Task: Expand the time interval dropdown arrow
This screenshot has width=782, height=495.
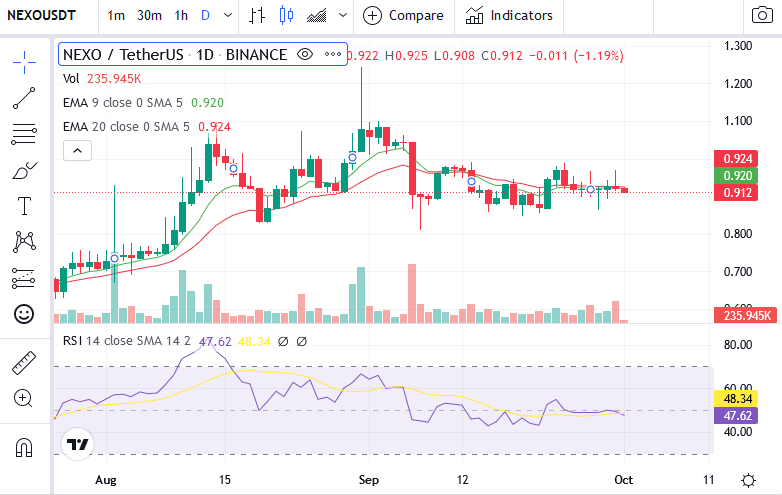Action: [x=228, y=15]
